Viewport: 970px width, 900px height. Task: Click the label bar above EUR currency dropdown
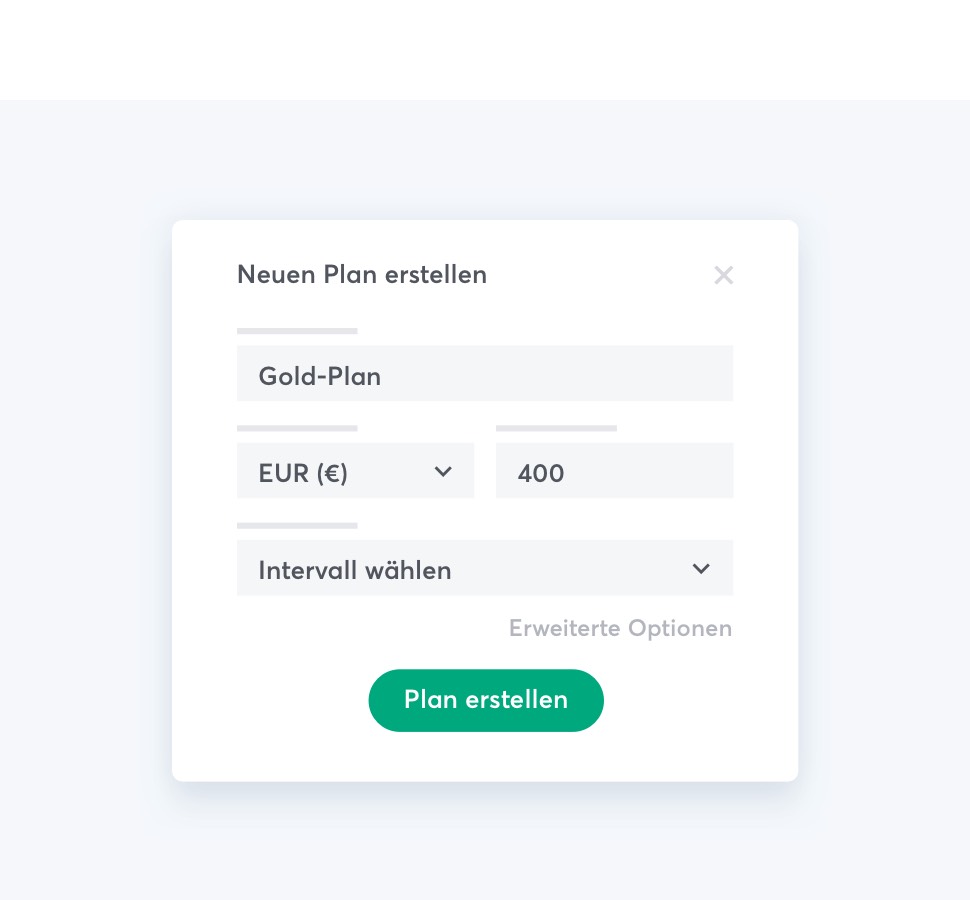[297, 428]
